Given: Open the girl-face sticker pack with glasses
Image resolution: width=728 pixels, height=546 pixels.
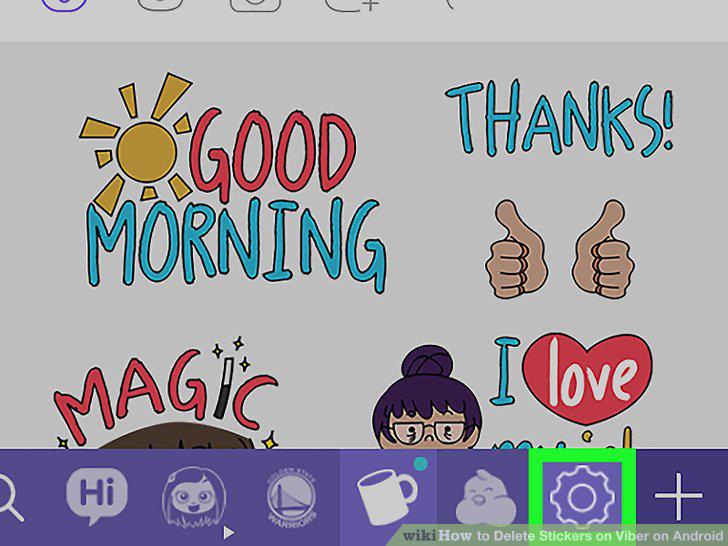Looking at the screenshot, I should (194, 498).
